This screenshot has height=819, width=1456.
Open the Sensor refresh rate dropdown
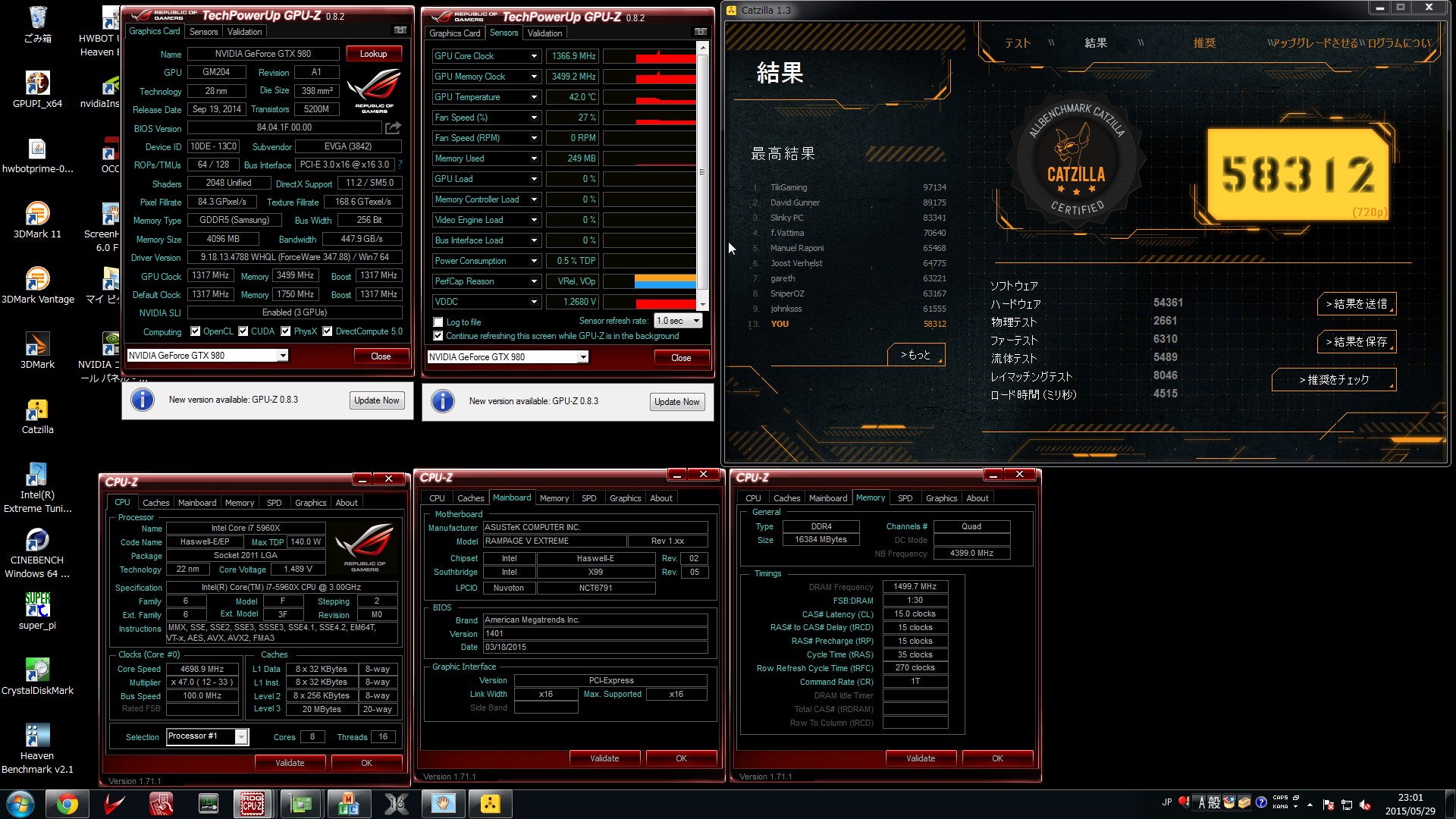[678, 321]
